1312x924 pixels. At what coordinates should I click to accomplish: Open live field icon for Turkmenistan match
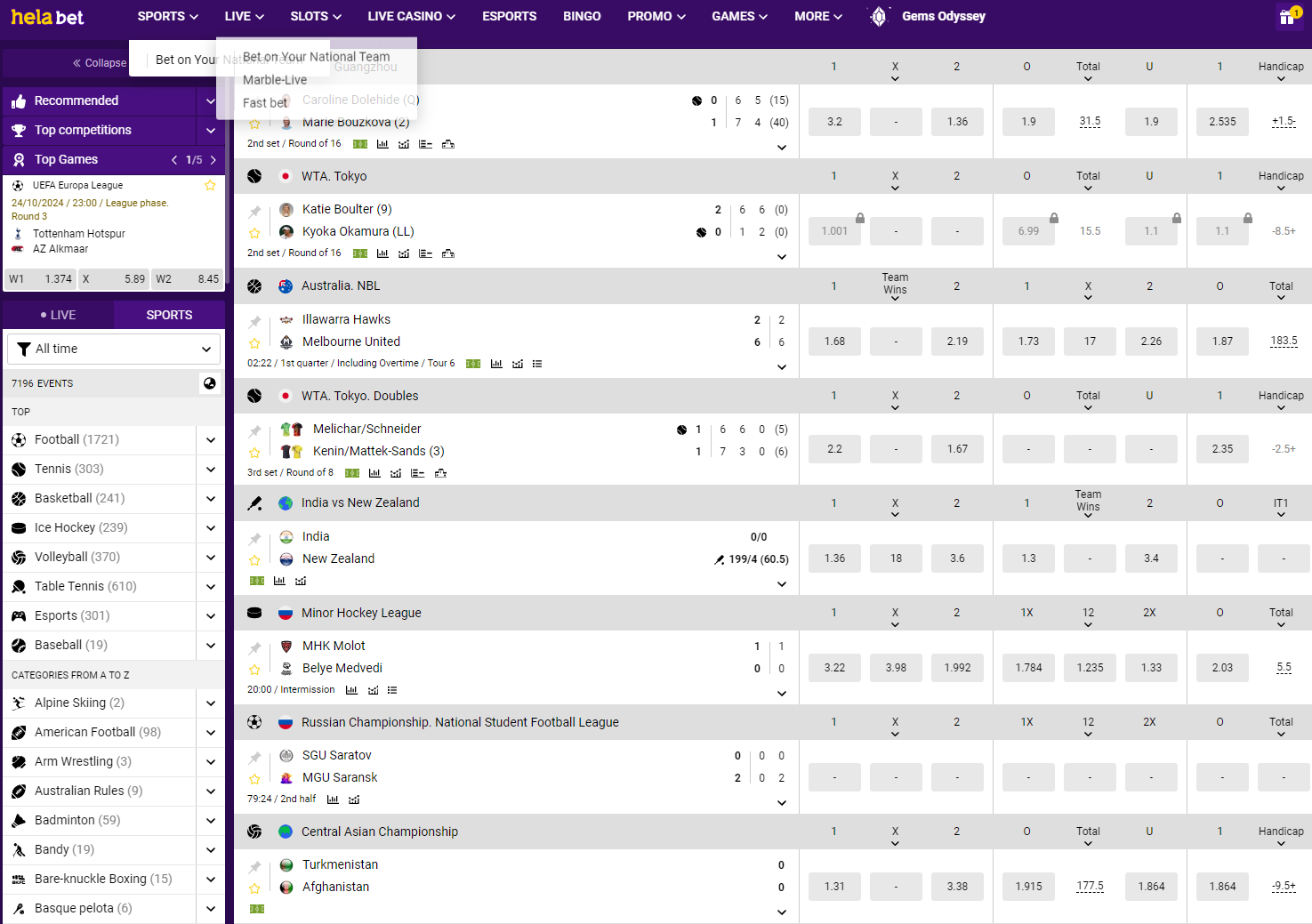point(257,909)
